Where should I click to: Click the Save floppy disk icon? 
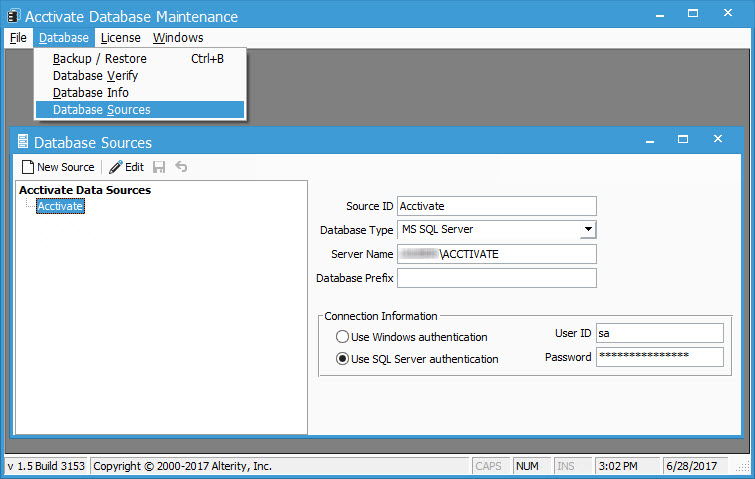(159, 167)
